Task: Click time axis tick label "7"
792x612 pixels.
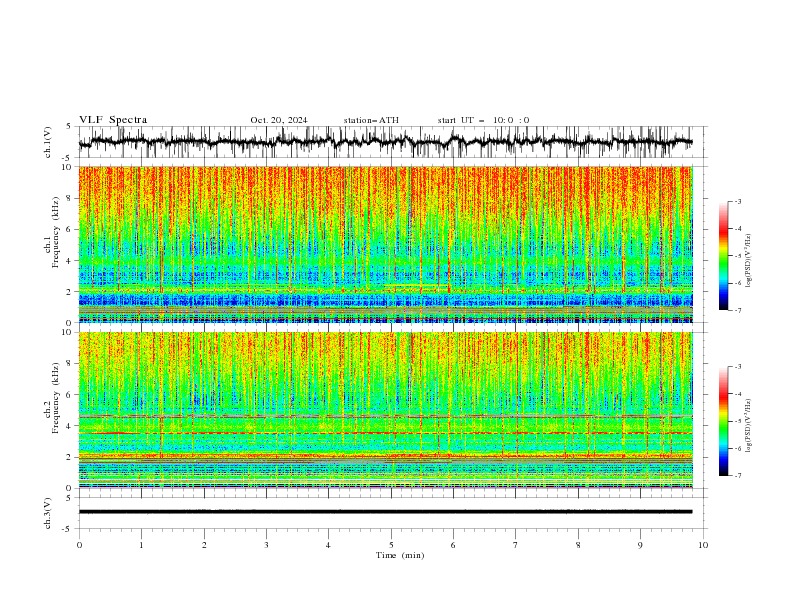Action: [x=516, y=545]
